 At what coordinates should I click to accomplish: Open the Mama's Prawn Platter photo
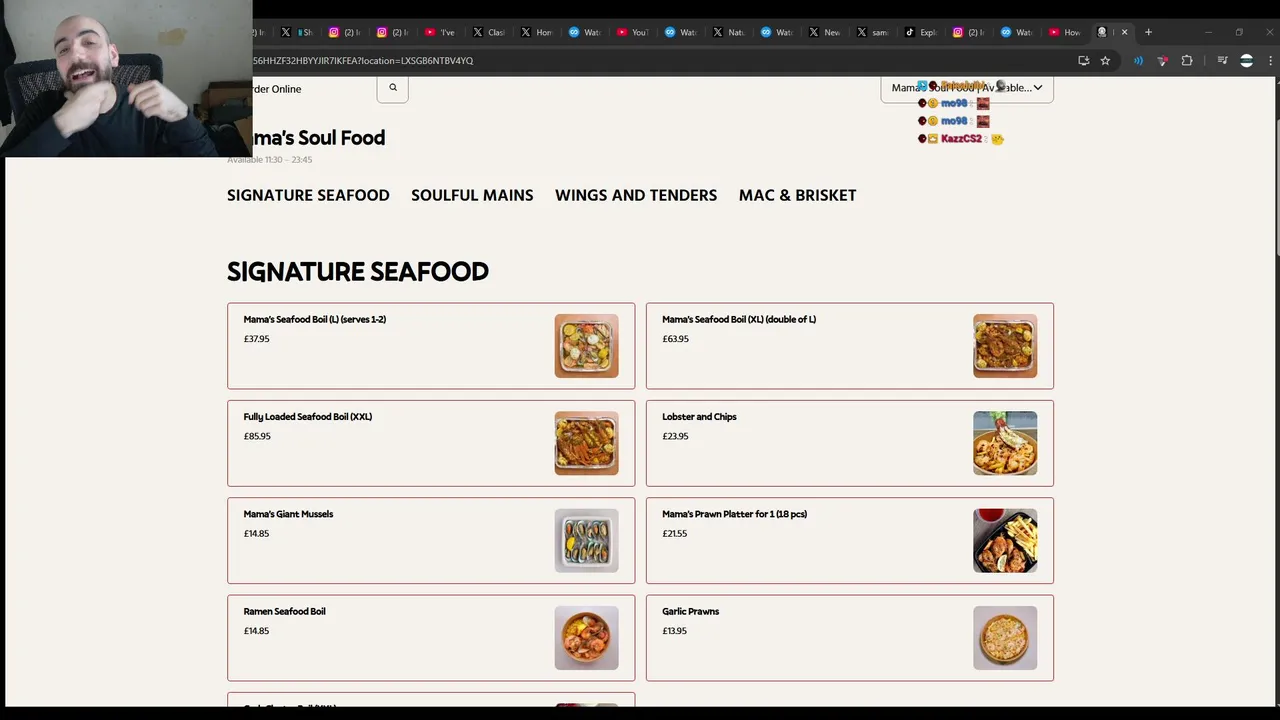[1005, 540]
